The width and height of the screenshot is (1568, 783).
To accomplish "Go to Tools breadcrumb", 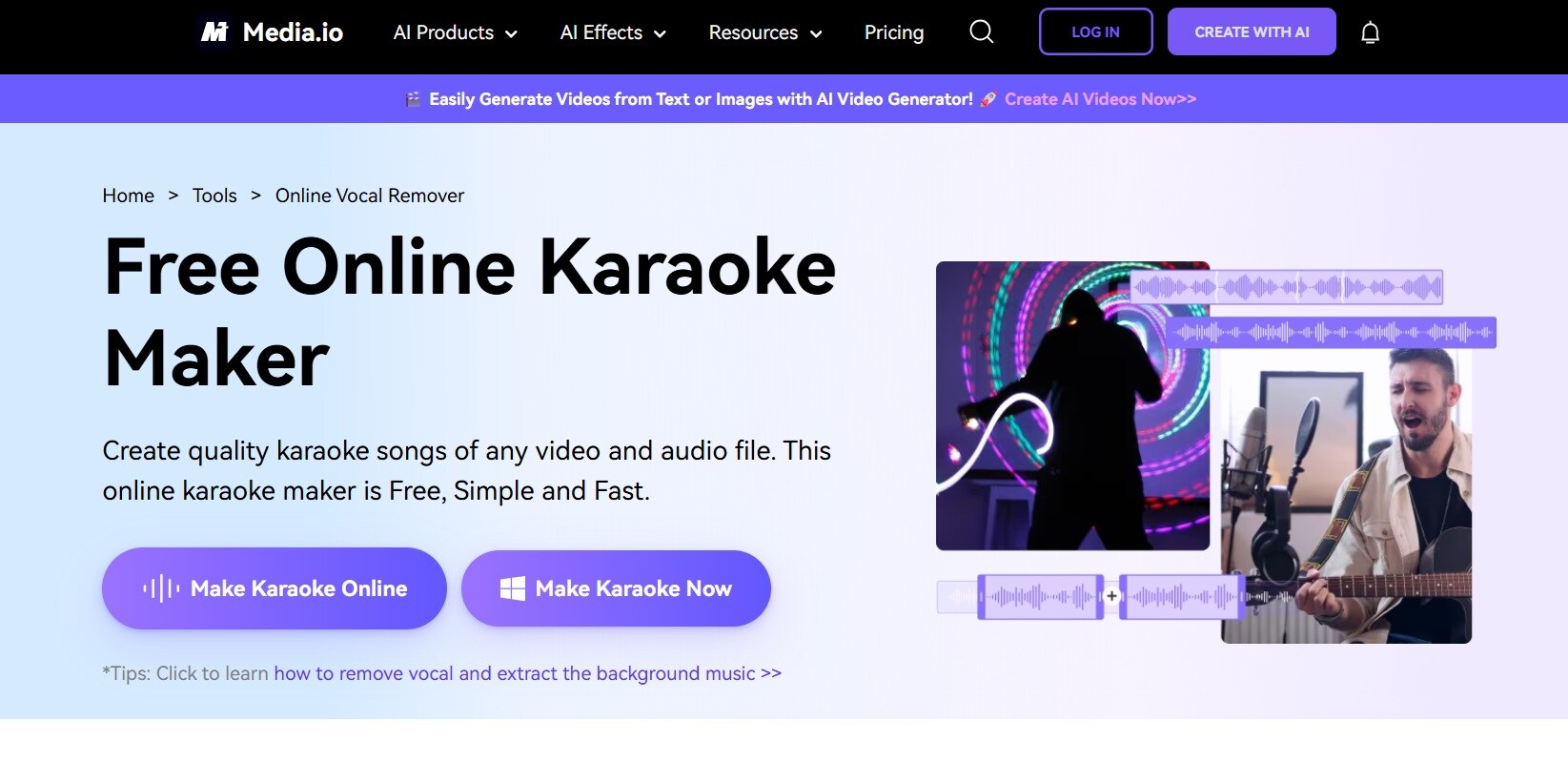I will click(x=214, y=196).
